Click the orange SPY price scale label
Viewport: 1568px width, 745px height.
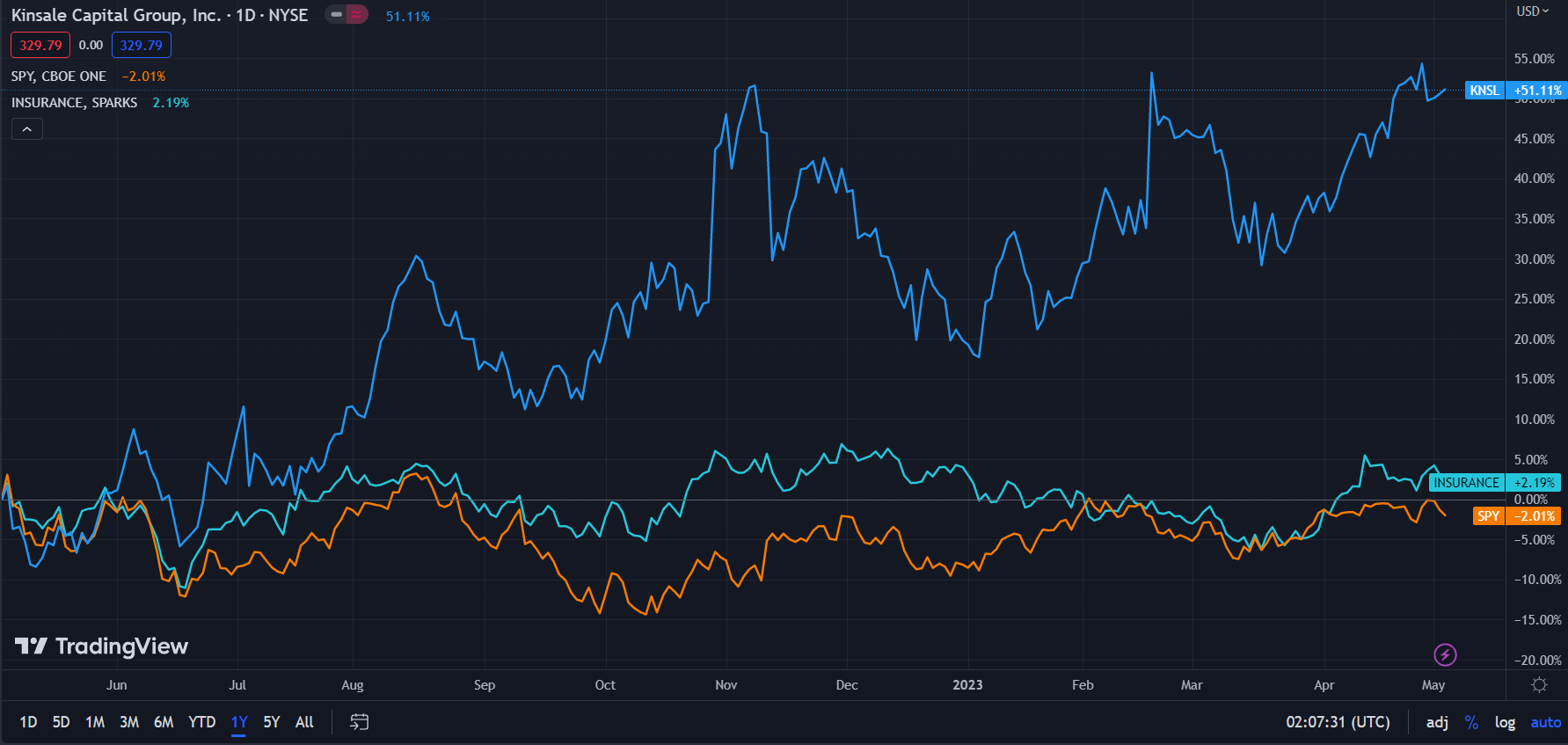(x=1488, y=516)
